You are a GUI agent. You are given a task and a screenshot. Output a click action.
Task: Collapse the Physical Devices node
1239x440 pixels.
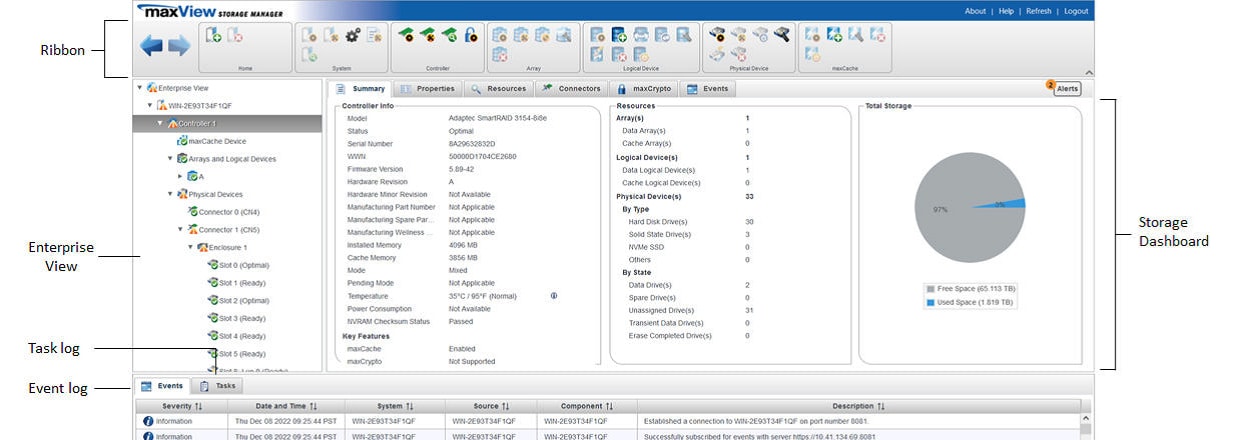[x=170, y=194]
